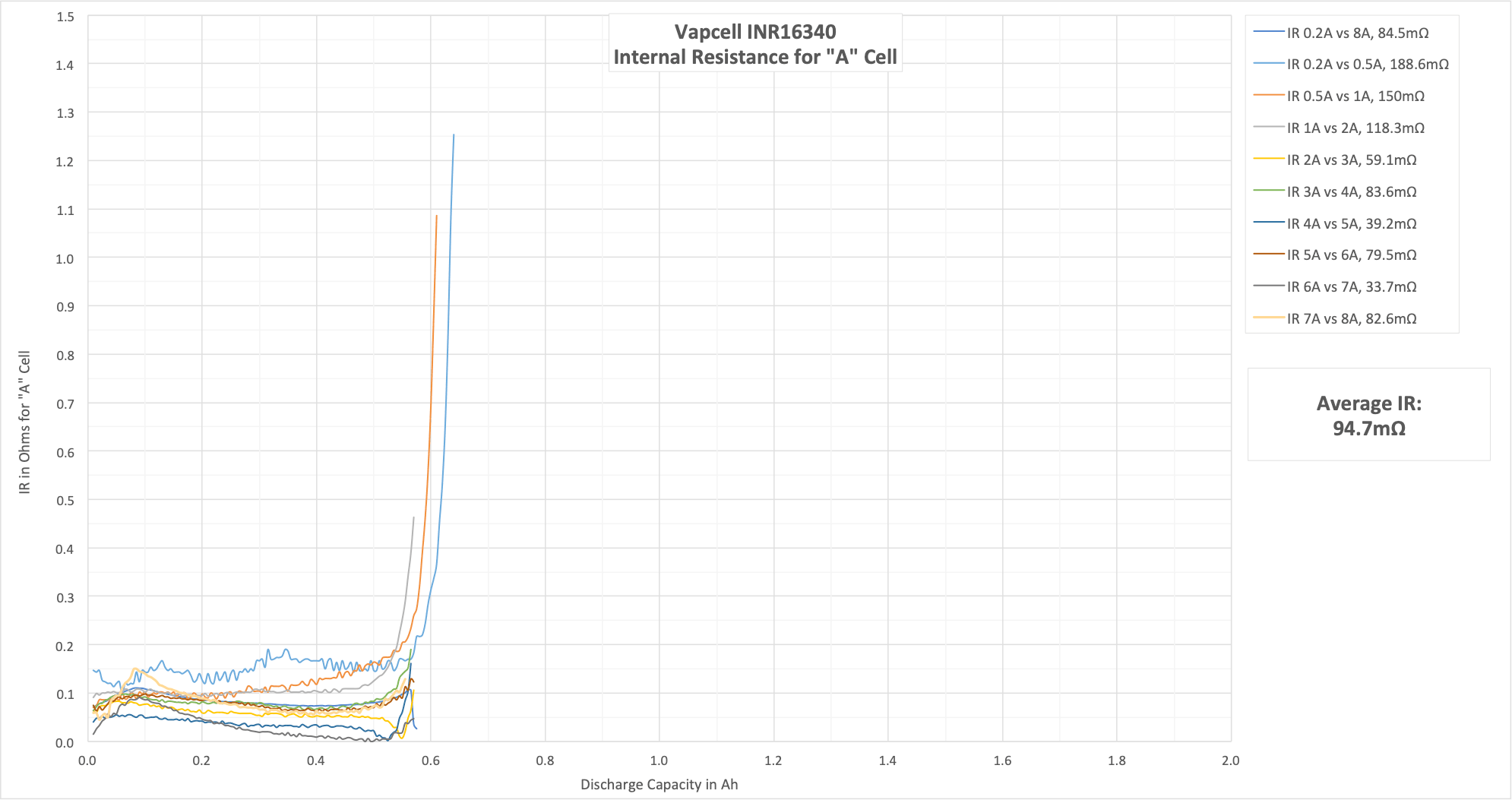Click the yellow line swatch for IR 2A vs 3A
Screen dimensions: 1512x800
[x=1269, y=160]
